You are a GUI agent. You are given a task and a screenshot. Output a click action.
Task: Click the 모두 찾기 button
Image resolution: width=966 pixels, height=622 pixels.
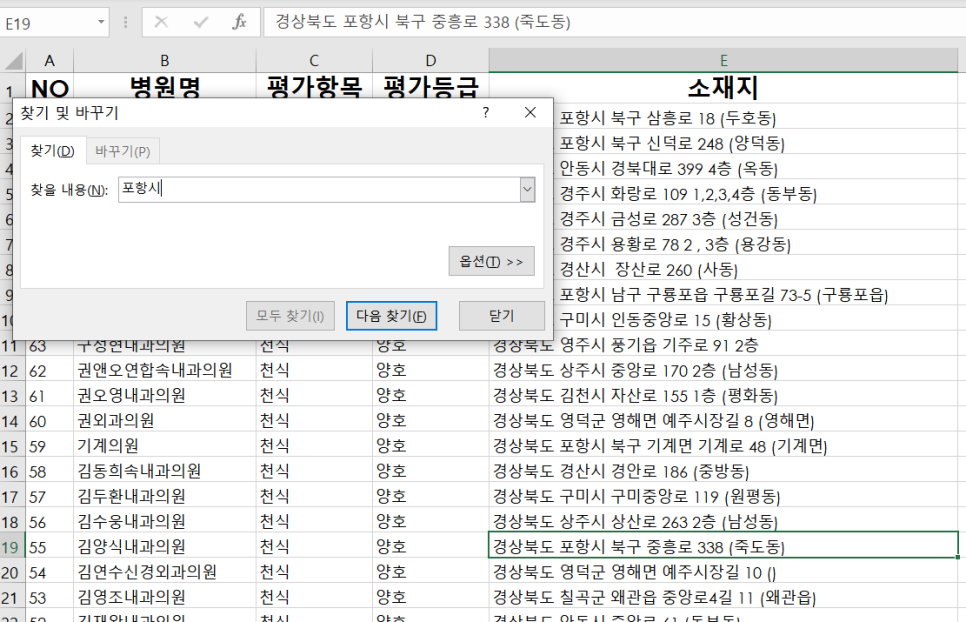(x=290, y=316)
